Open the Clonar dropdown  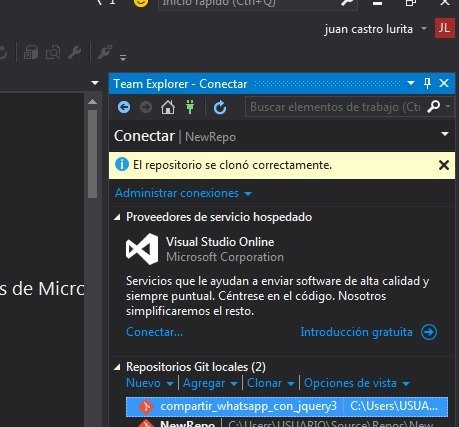point(271,383)
